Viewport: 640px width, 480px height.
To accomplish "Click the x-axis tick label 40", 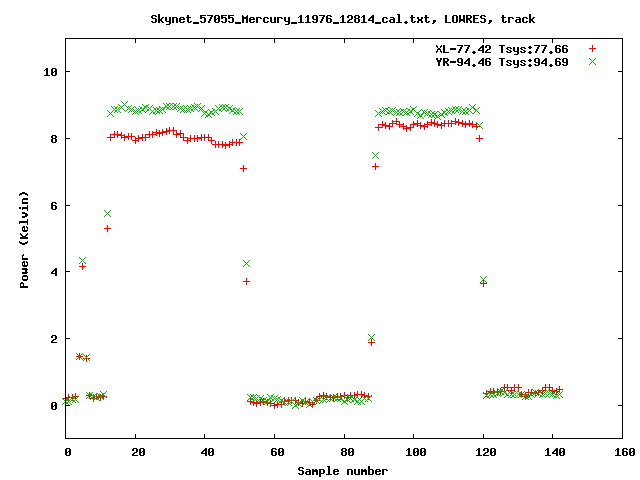I will click(208, 452).
